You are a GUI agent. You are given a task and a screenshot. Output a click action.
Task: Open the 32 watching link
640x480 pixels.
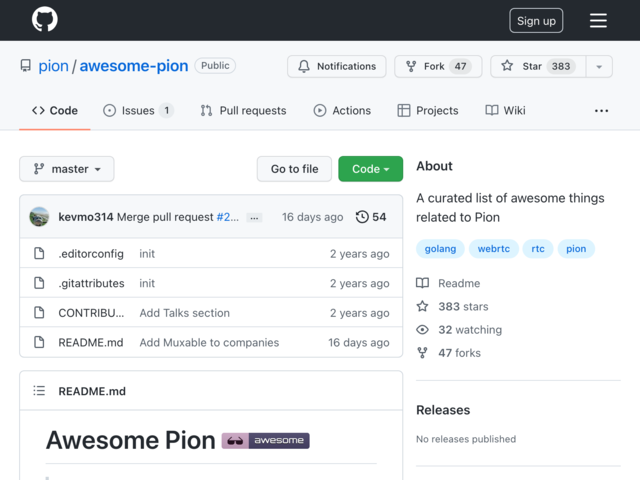(x=470, y=329)
